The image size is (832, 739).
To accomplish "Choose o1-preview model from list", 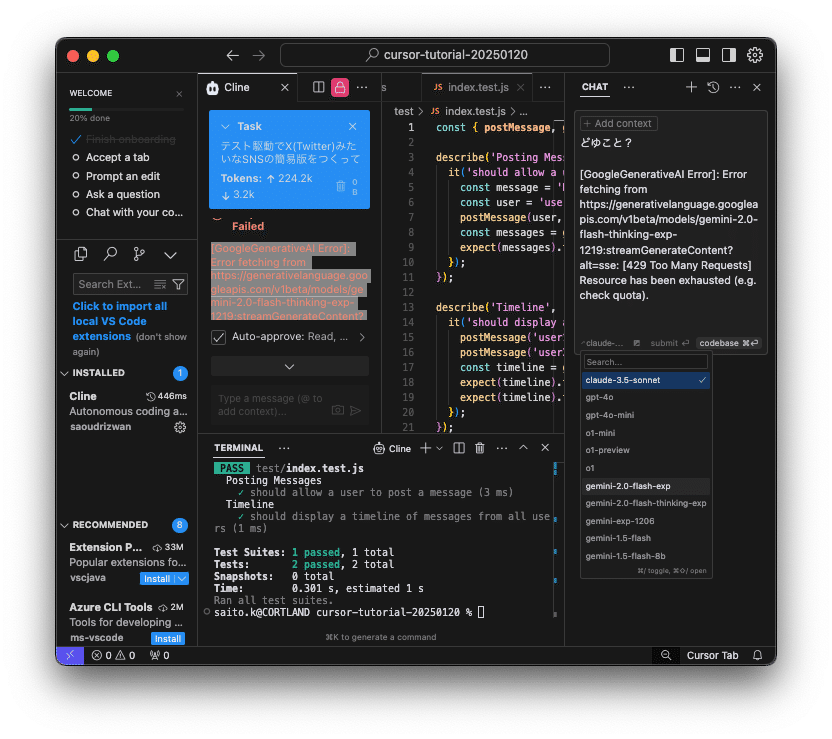I will [x=645, y=450].
